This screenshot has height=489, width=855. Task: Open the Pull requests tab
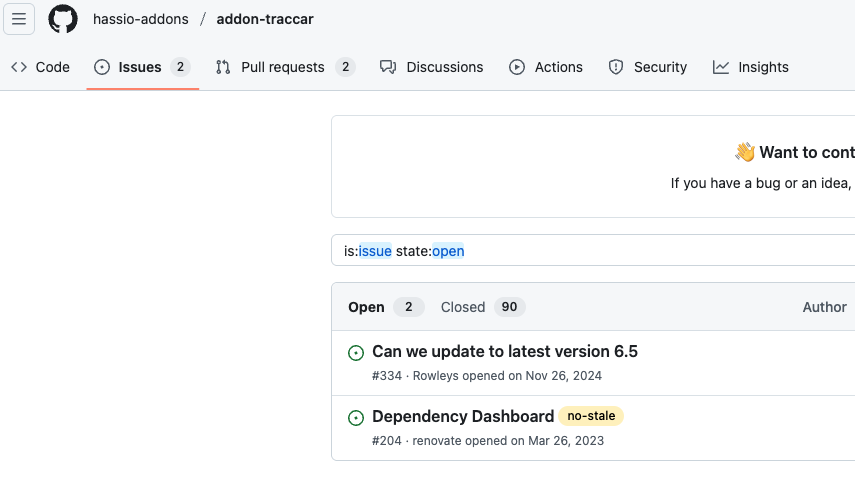coord(286,67)
